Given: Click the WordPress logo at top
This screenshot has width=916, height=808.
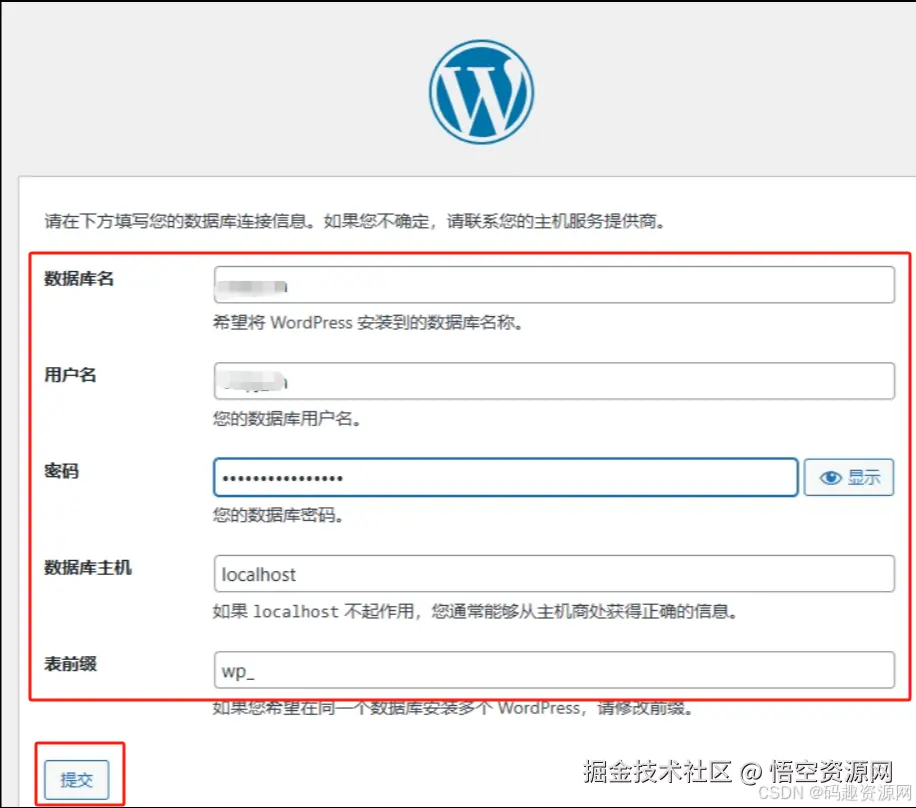Looking at the screenshot, I should pyautogui.click(x=481, y=92).
